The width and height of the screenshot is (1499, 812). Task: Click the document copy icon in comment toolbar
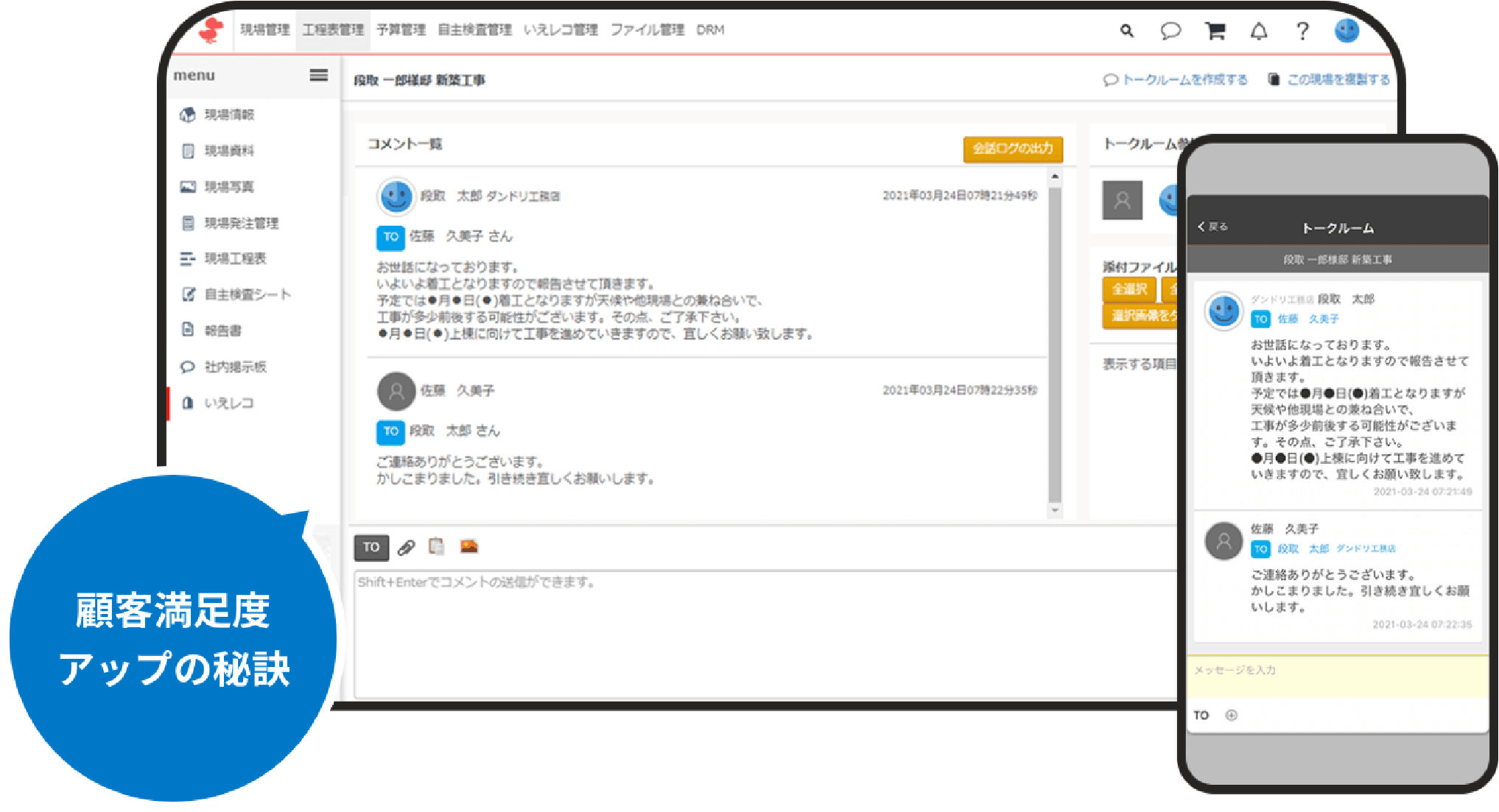[437, 546]
